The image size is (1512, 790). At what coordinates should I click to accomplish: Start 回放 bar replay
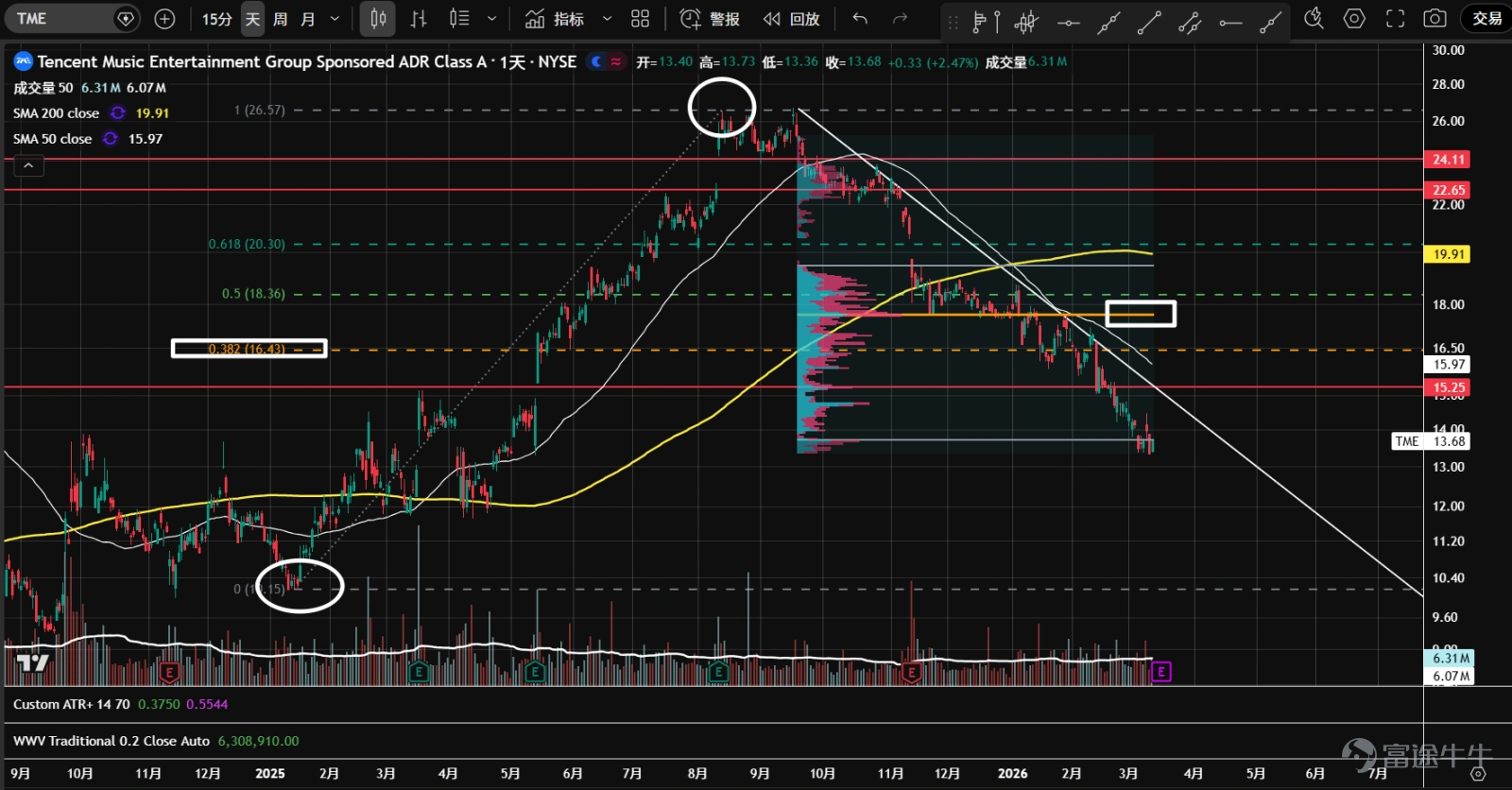792,19
